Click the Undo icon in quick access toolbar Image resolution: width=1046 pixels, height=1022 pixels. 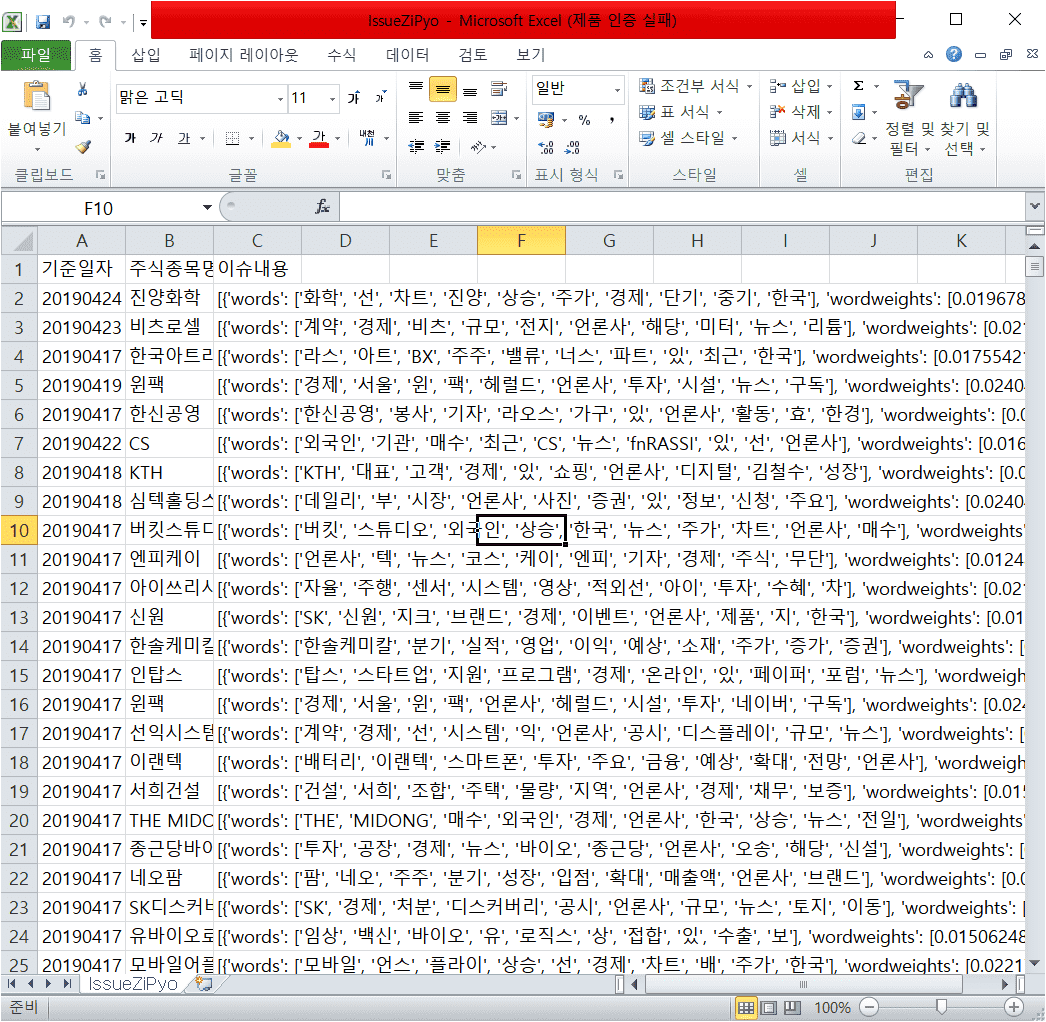(x=69, y=21)
